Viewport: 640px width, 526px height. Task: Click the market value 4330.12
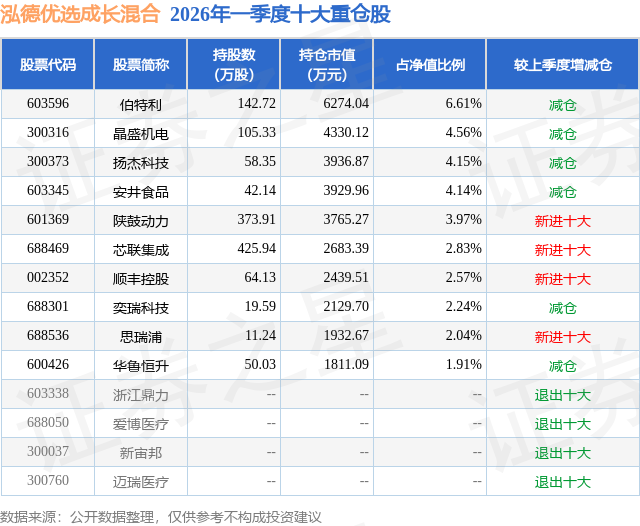(346, 133)
